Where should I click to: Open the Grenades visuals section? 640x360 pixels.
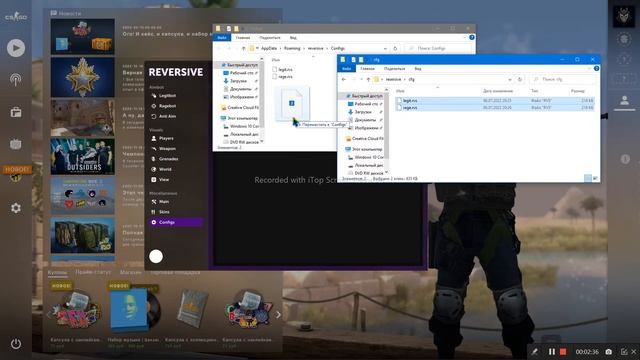(164, 159)
